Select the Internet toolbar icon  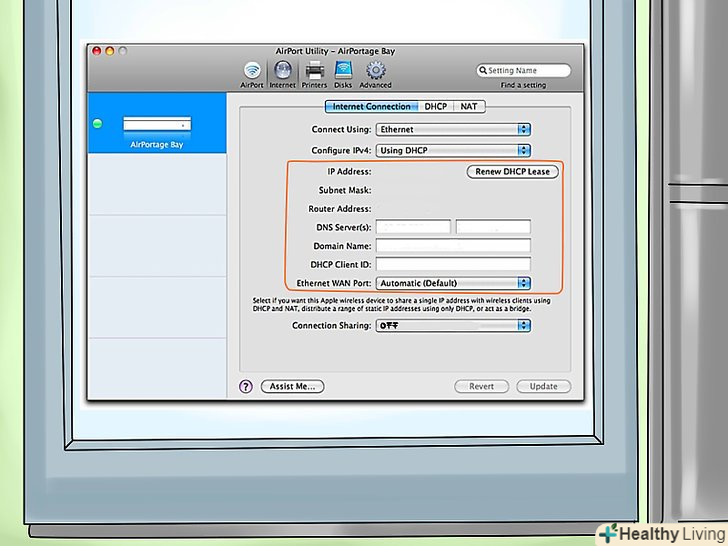tap(282, 74)
